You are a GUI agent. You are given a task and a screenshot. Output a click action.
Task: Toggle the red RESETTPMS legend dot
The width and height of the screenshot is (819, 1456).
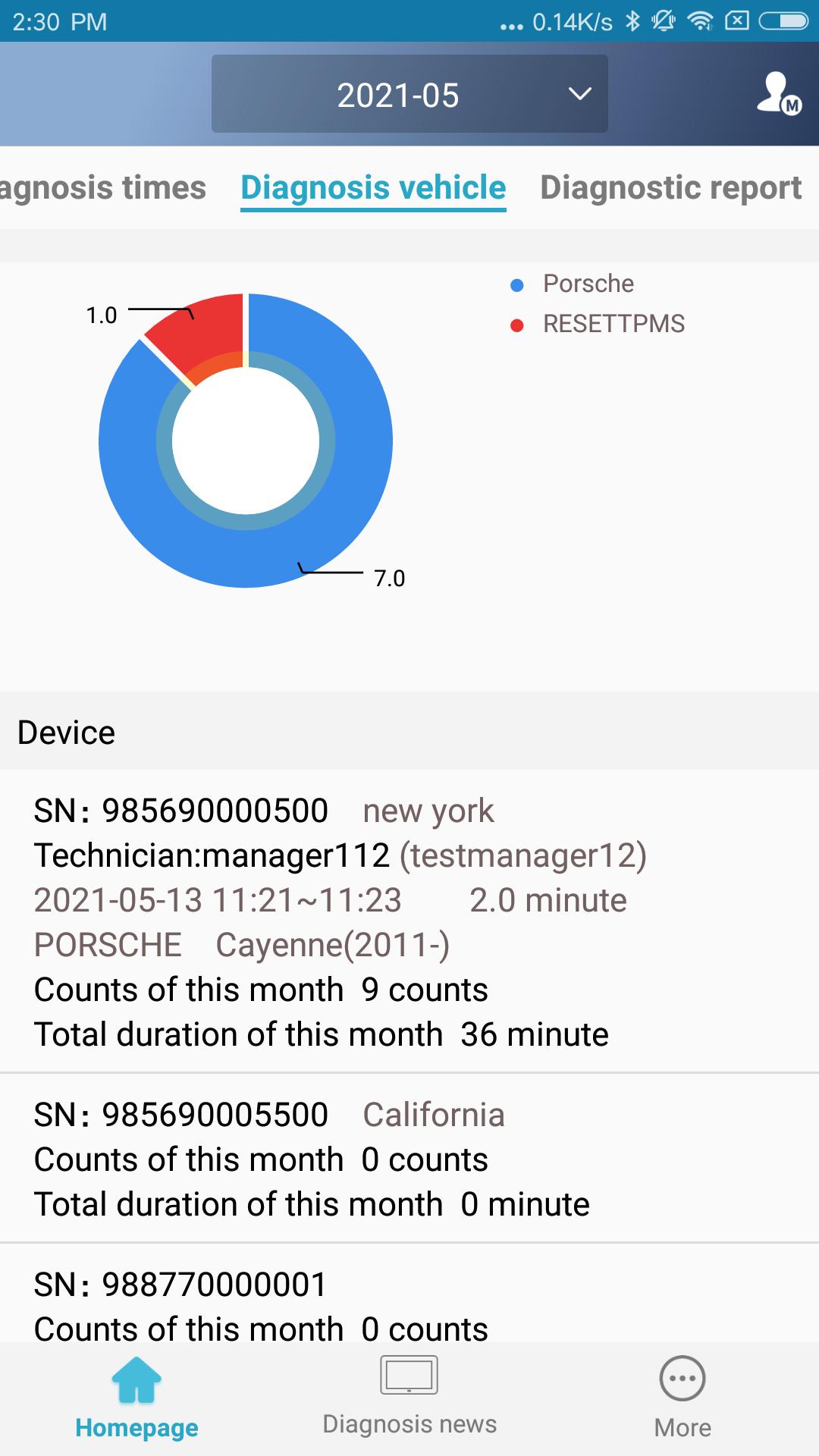(517, 325)
